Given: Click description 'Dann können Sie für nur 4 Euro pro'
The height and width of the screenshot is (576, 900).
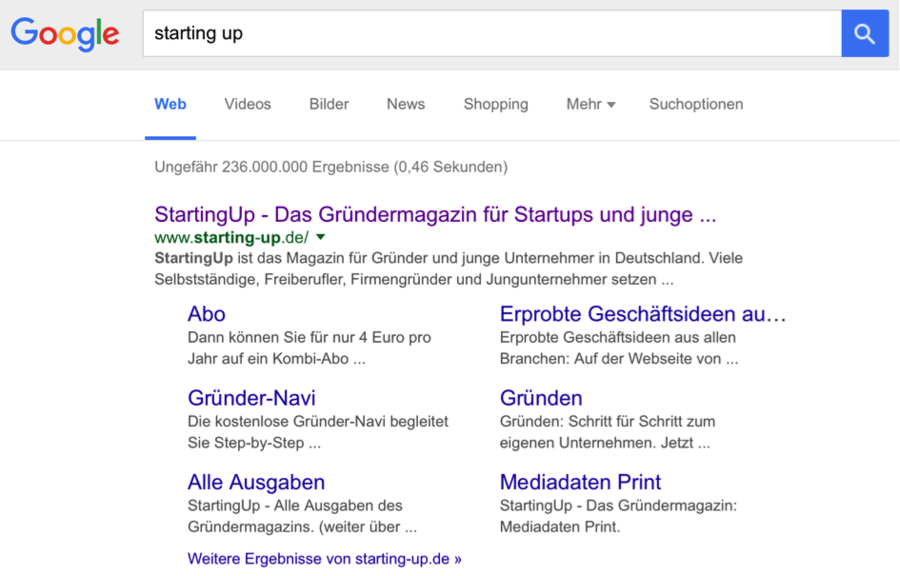Looking at the screenshot, I should point(309,337).
